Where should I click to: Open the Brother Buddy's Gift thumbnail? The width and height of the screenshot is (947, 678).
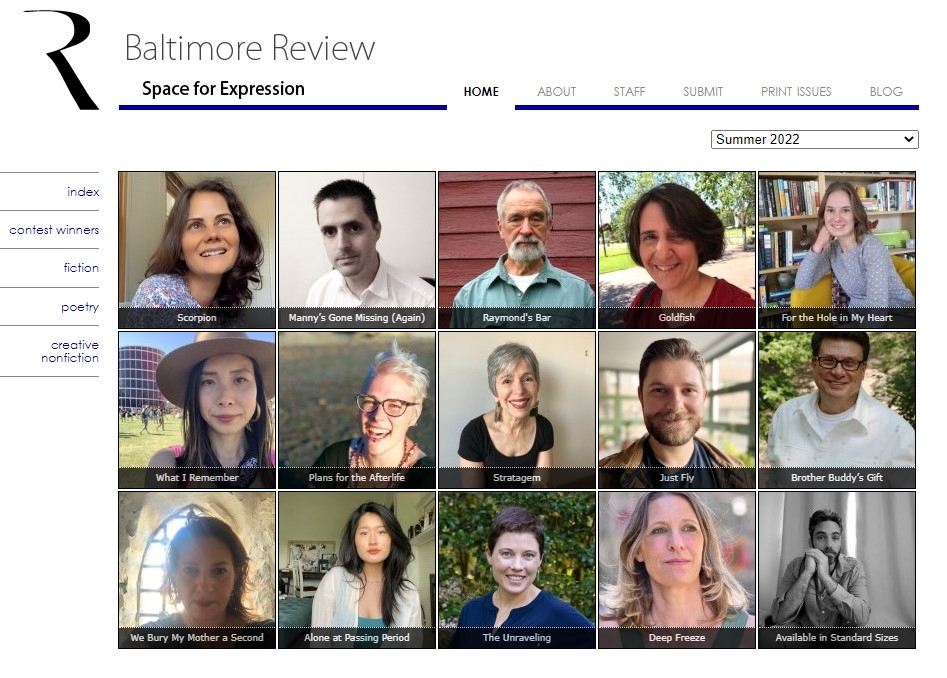[x=837, y=410]
